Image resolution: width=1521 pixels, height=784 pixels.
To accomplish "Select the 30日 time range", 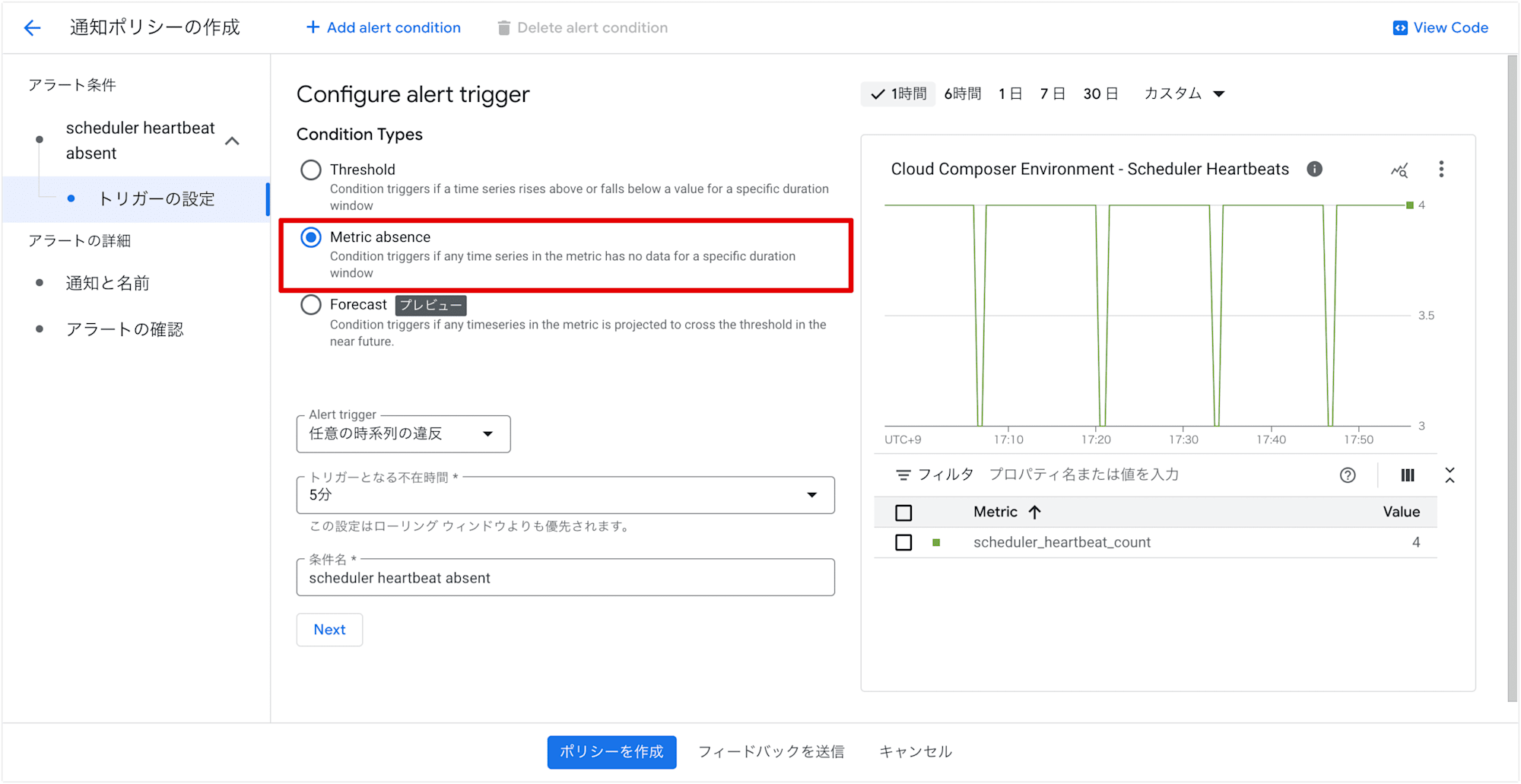I will point(1100,94).
